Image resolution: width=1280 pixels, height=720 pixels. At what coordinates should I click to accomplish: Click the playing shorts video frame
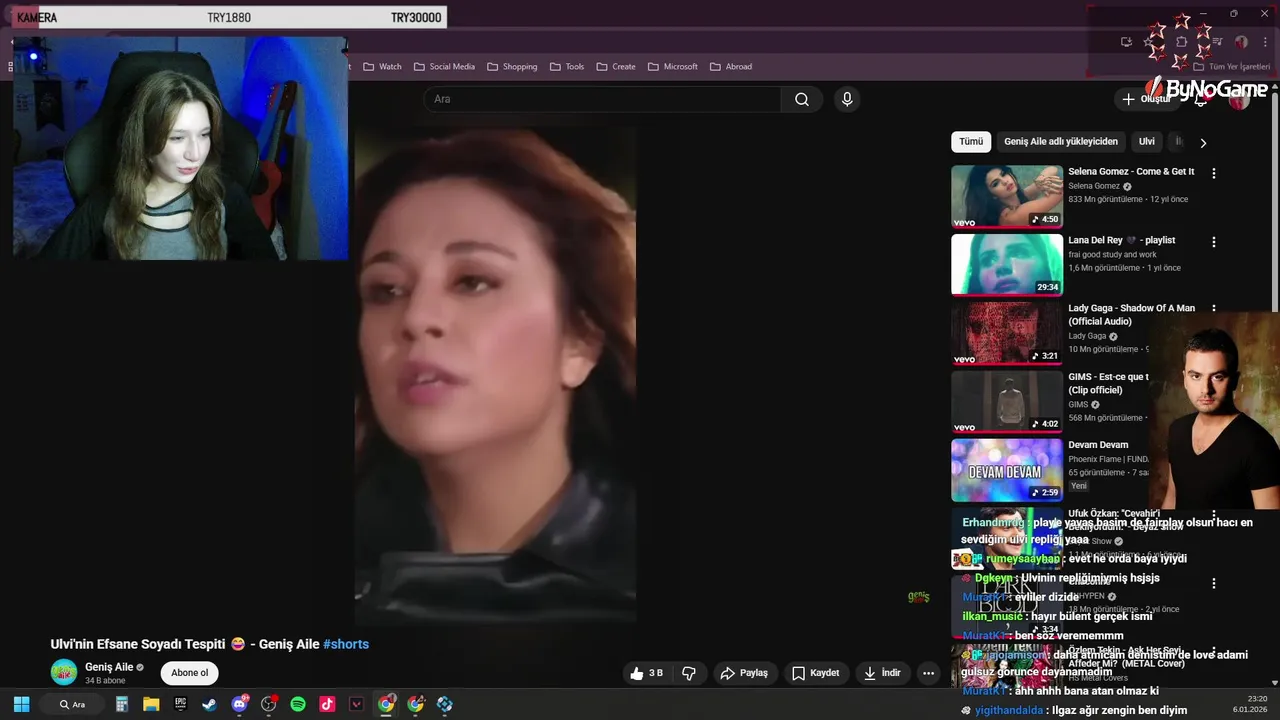495,375
